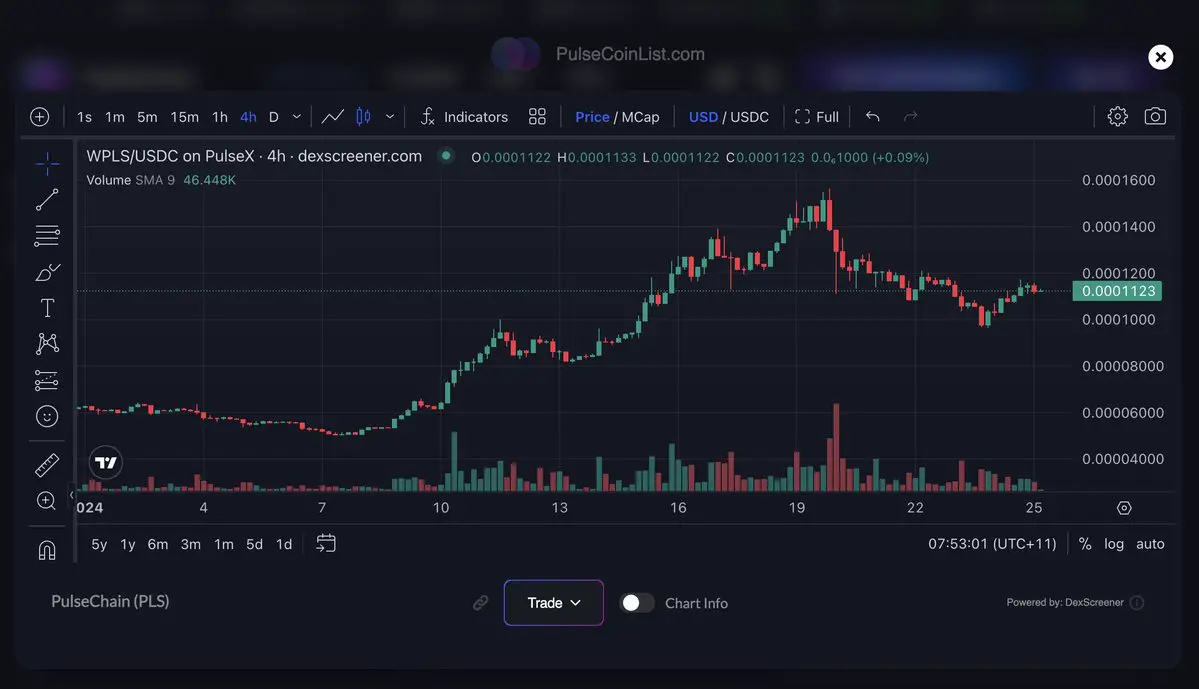Select the trend line drawing tool
The image size is (1199, 689).
coord(47,200)
